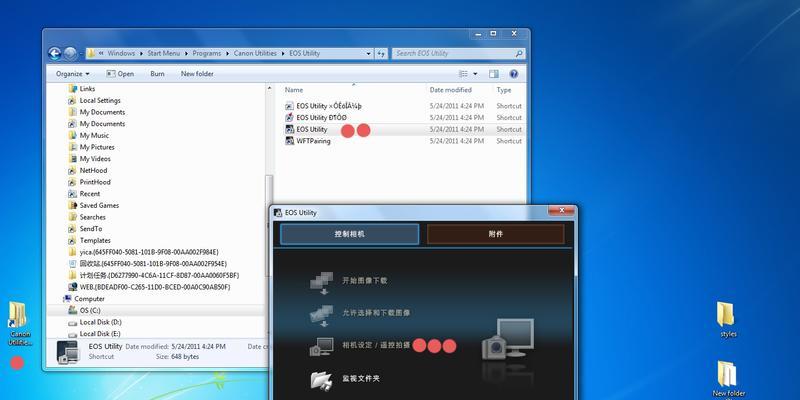Sort by the Name column header
Screen dimensions: 800x400
(x=294, y=90)
